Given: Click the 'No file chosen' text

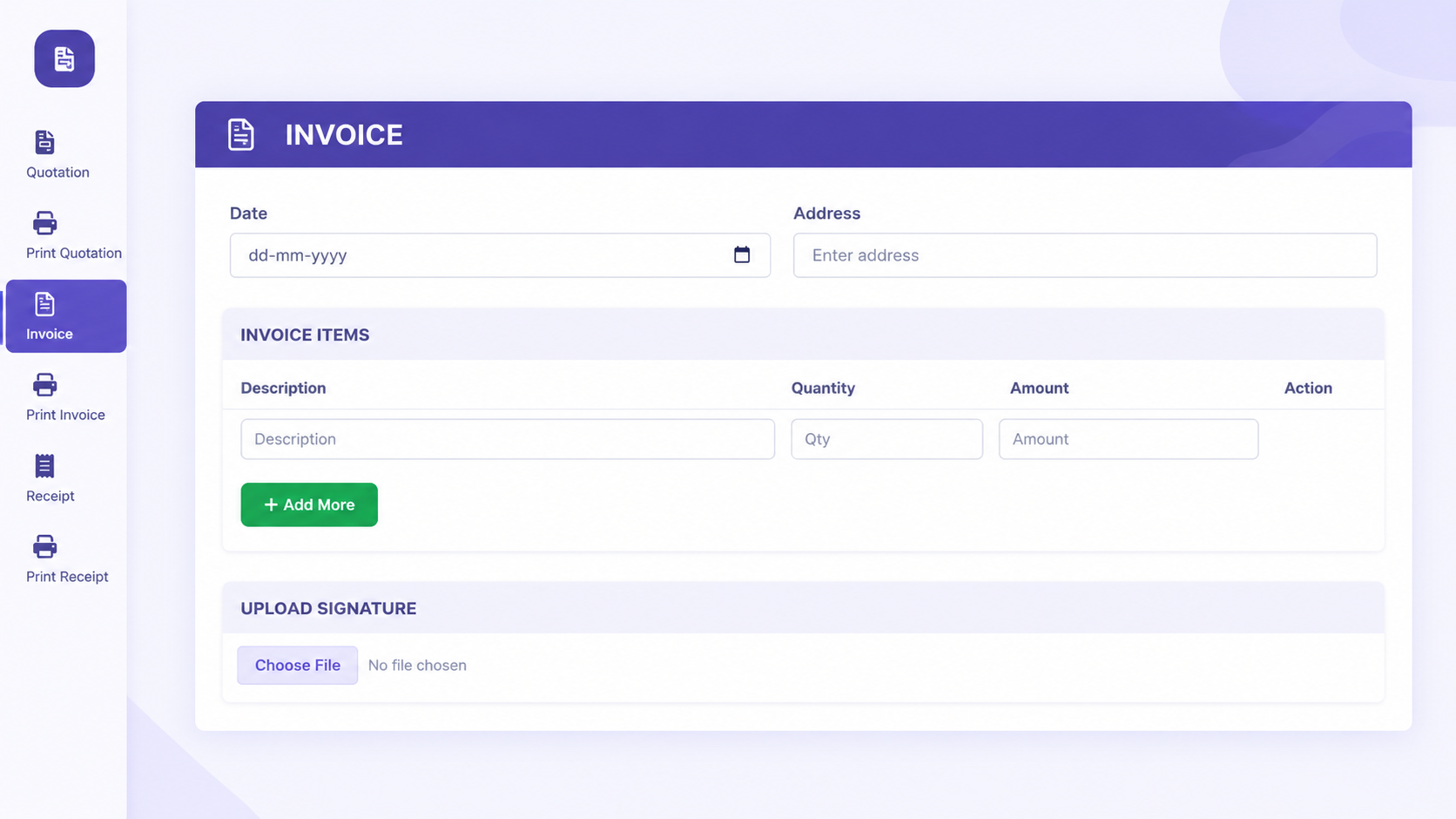Looking at the screenshot, I should click(x=417, y=666).
